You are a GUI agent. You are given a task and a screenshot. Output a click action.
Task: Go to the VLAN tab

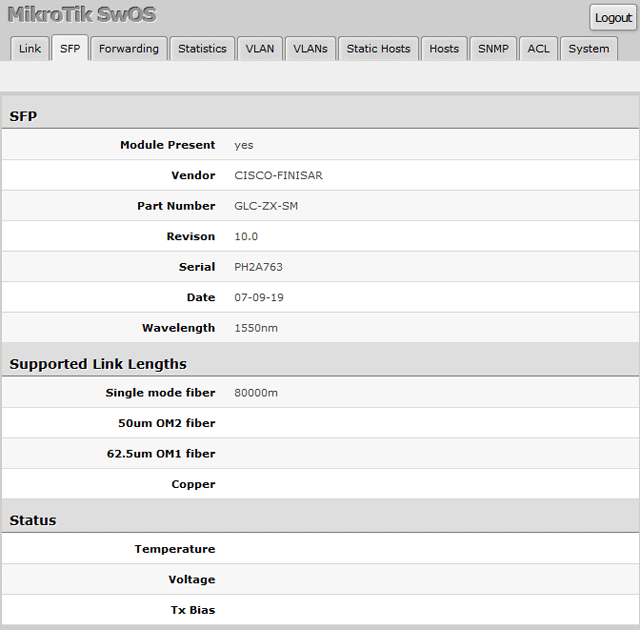coord(260,49)
